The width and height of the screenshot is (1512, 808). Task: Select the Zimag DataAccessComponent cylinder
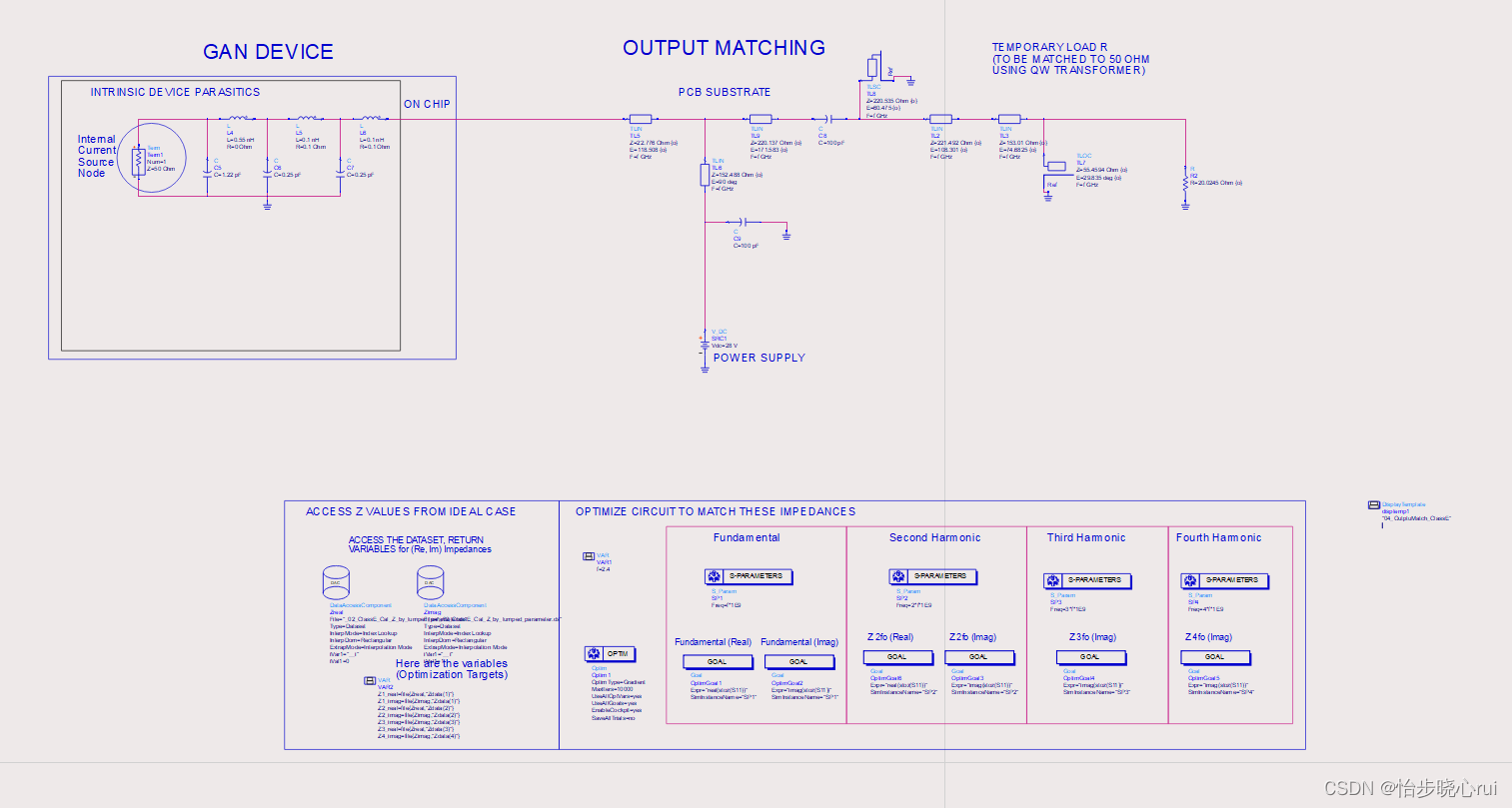(430, 582)
